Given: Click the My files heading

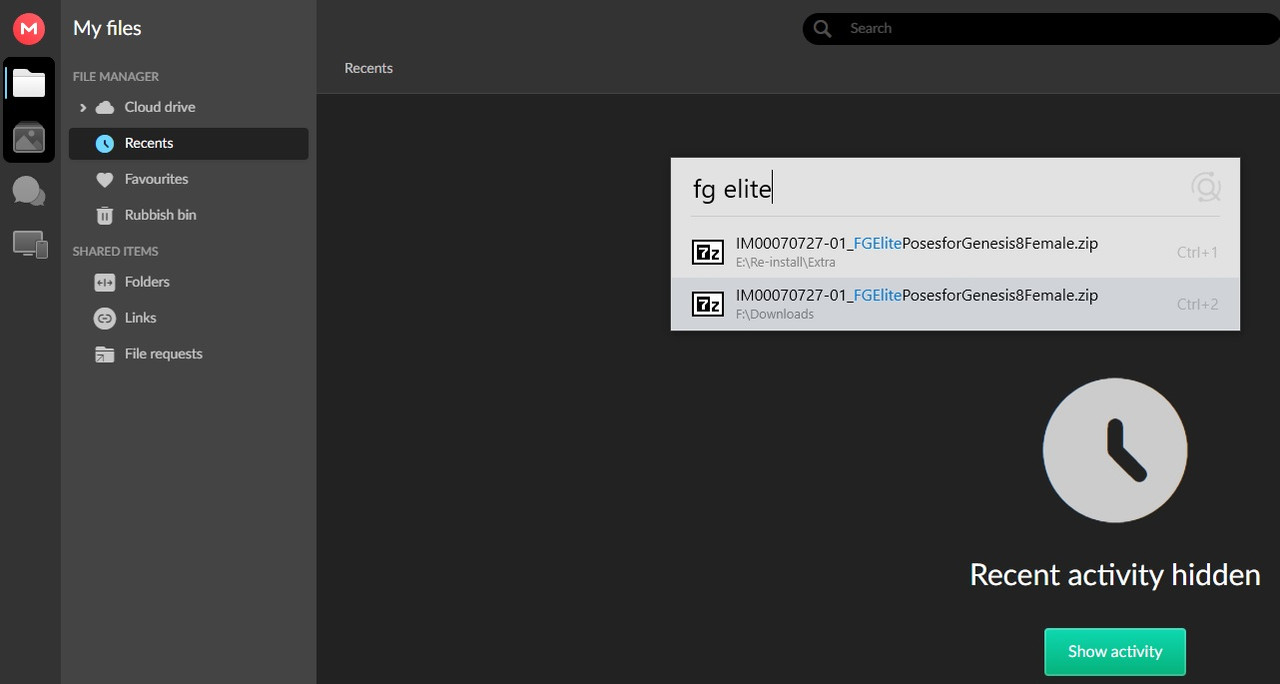Looking at the screenshot, I should (107, 29).
